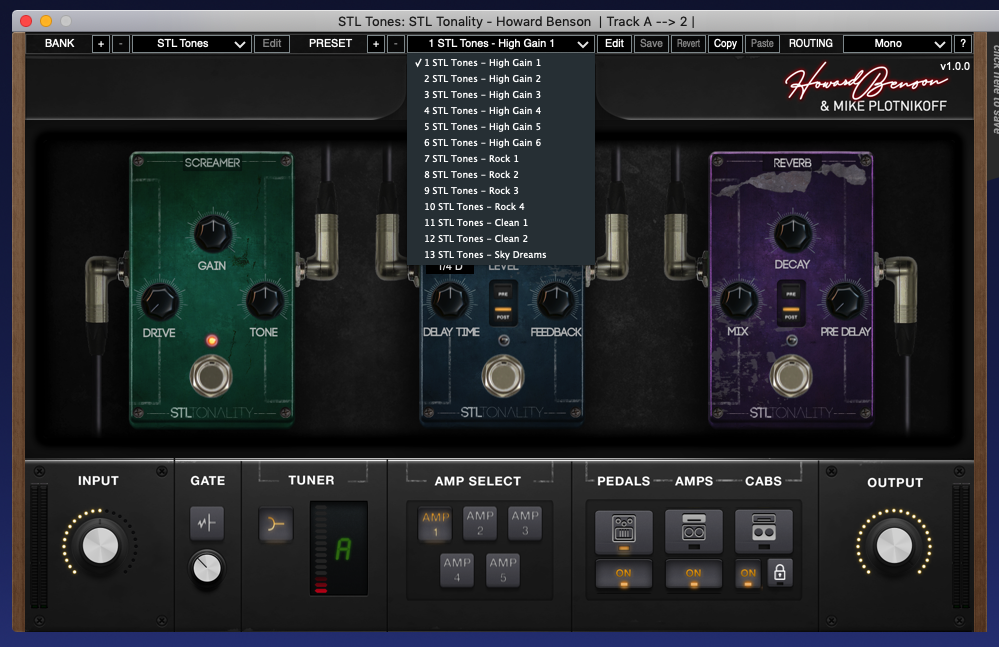Image resolution: width=999 pixels, height=647 pixels.
Task: Toggle Pedals ON switch
Action: click(624, 574)
